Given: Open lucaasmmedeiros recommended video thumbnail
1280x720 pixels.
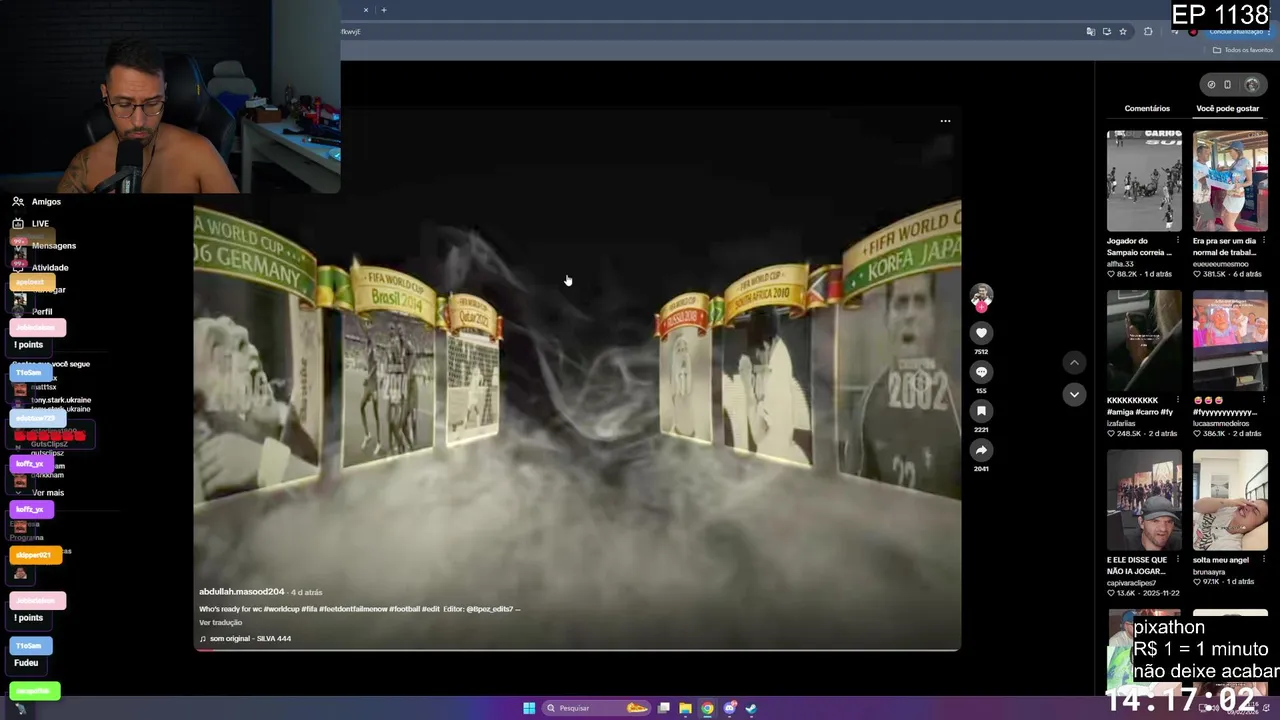Looking at the screenshot, I should coord(1230,341).
